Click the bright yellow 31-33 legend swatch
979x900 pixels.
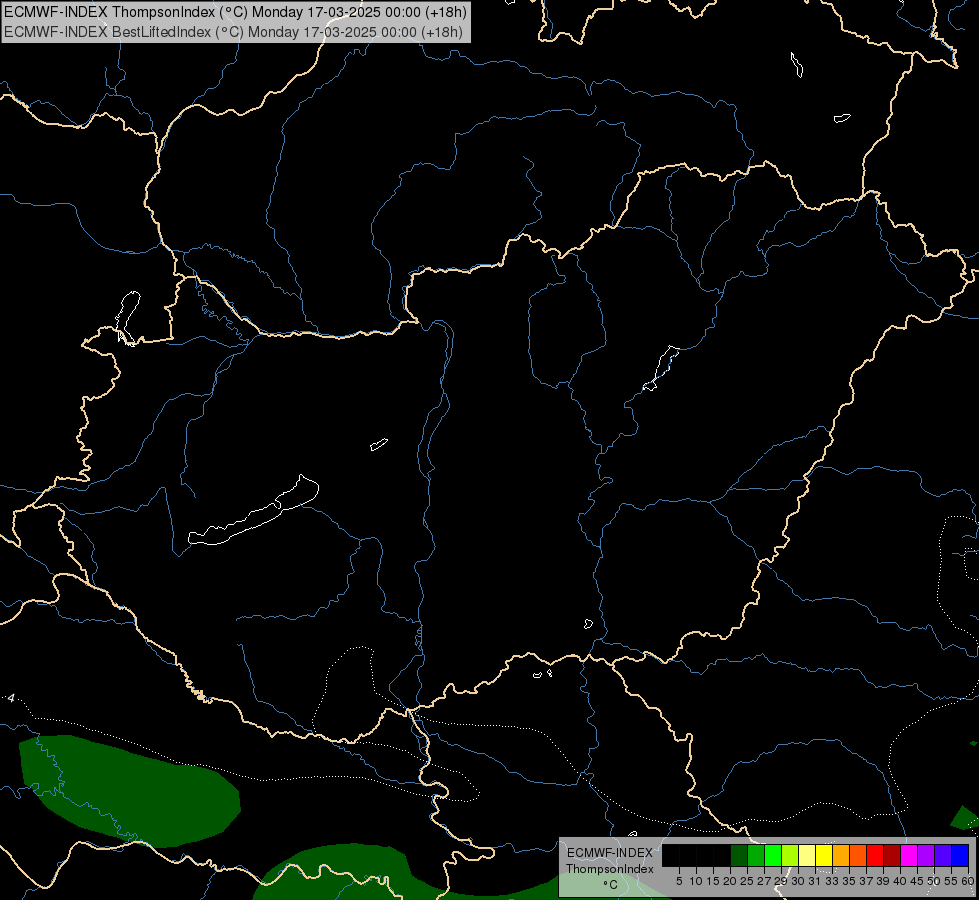click(824, 855)
